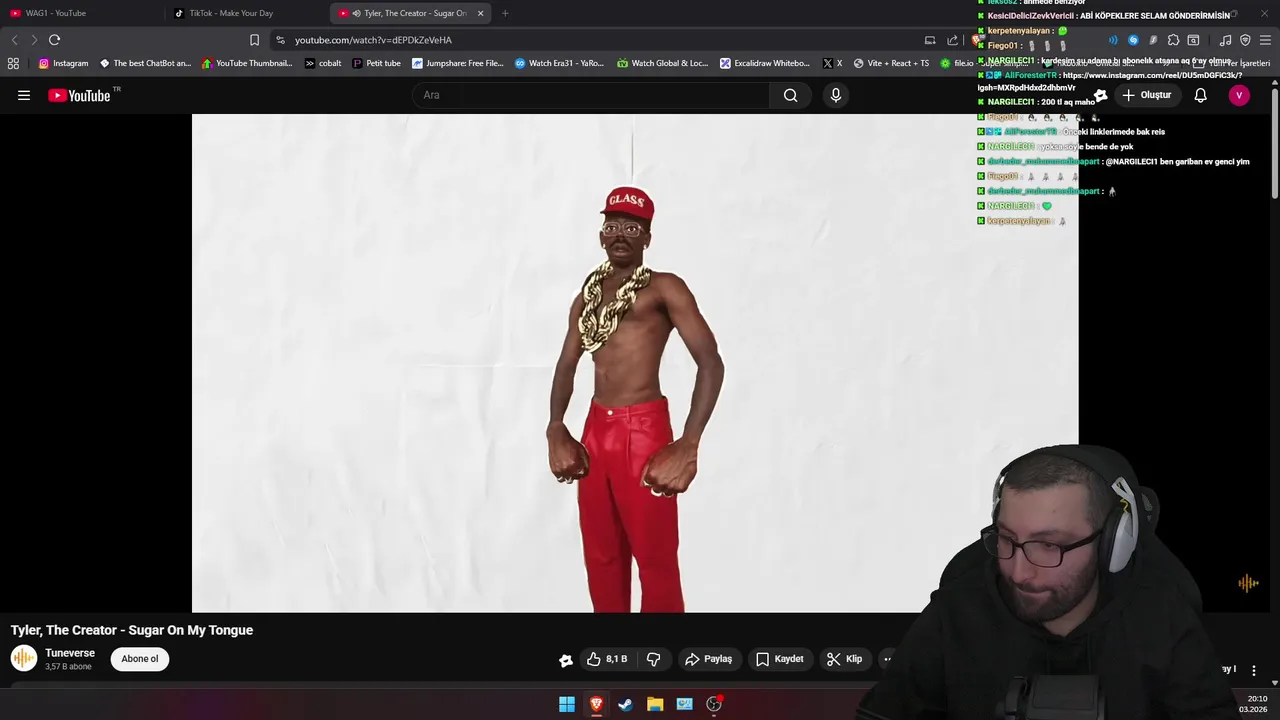This screenshot has width=1280, height=720.
Task: Save video with Kaydet button
Action: 780,659
